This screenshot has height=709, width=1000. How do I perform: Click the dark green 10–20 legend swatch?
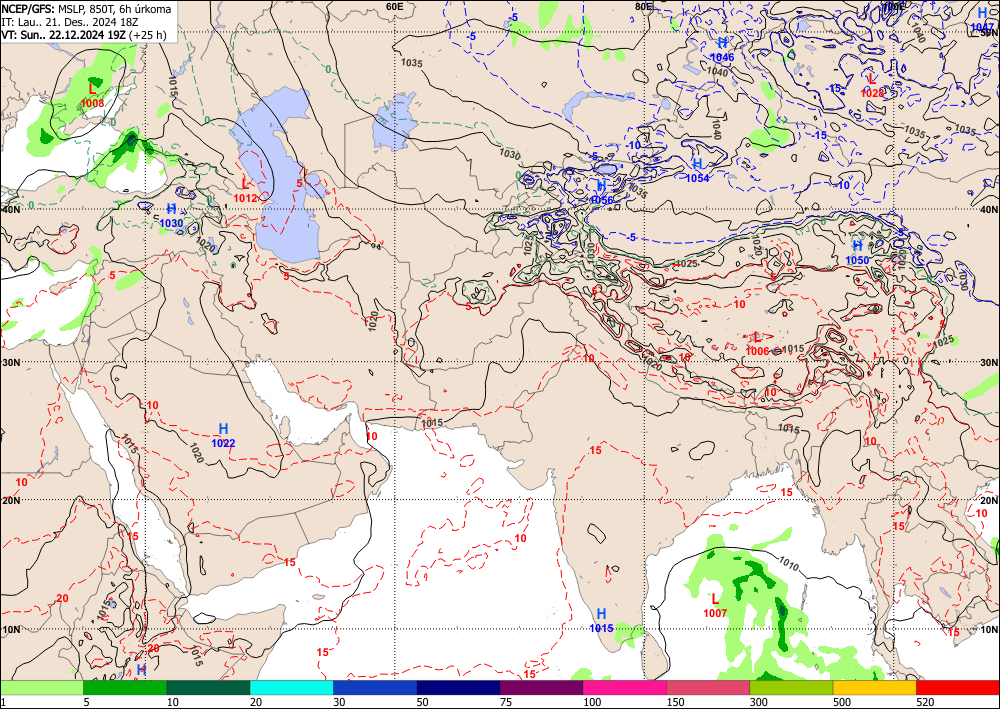click(208, 687)
